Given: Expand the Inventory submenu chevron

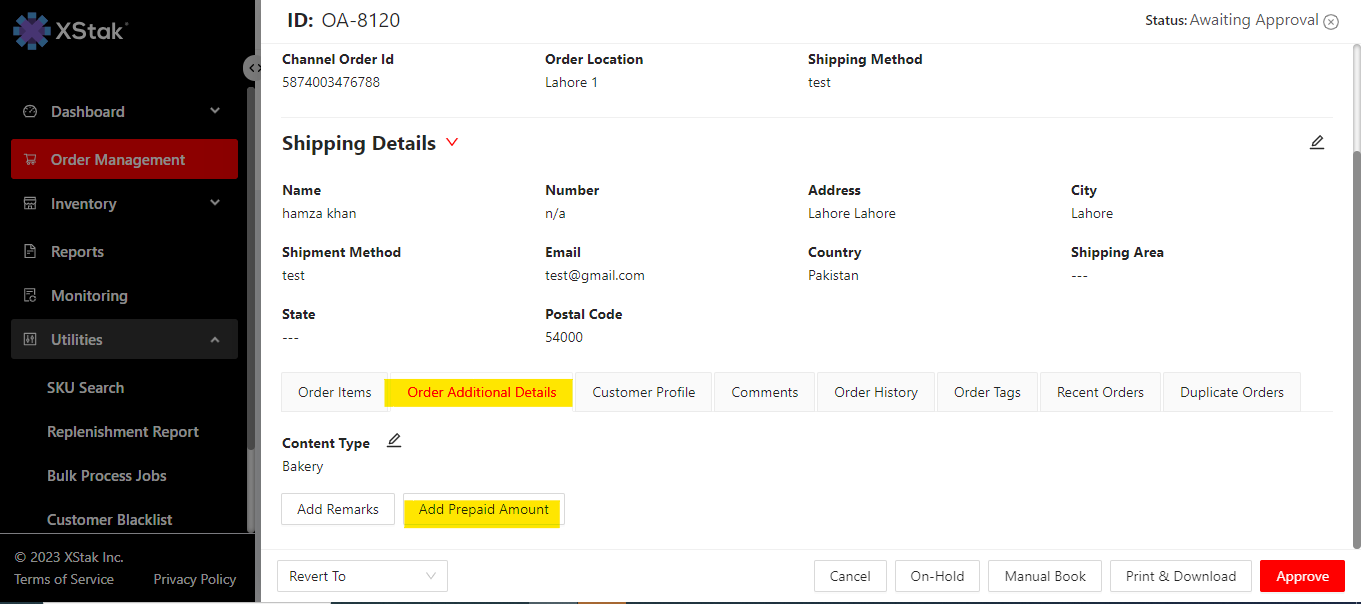Looking at the screenshot, I should tap(215, 203).
